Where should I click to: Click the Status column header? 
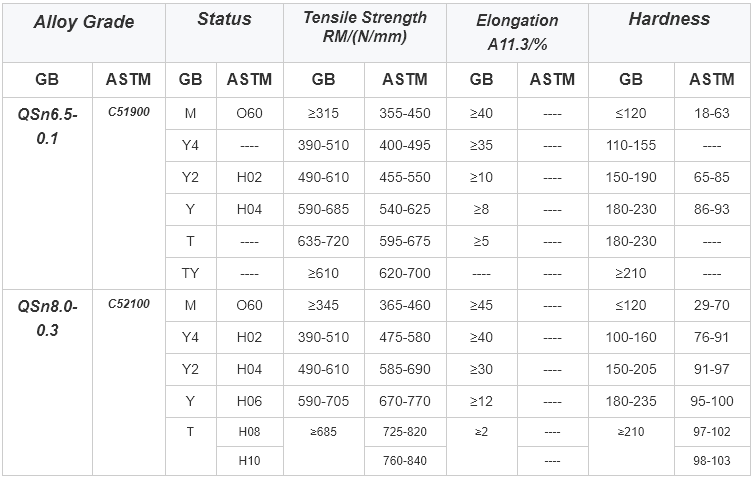(x=224, y=33)
